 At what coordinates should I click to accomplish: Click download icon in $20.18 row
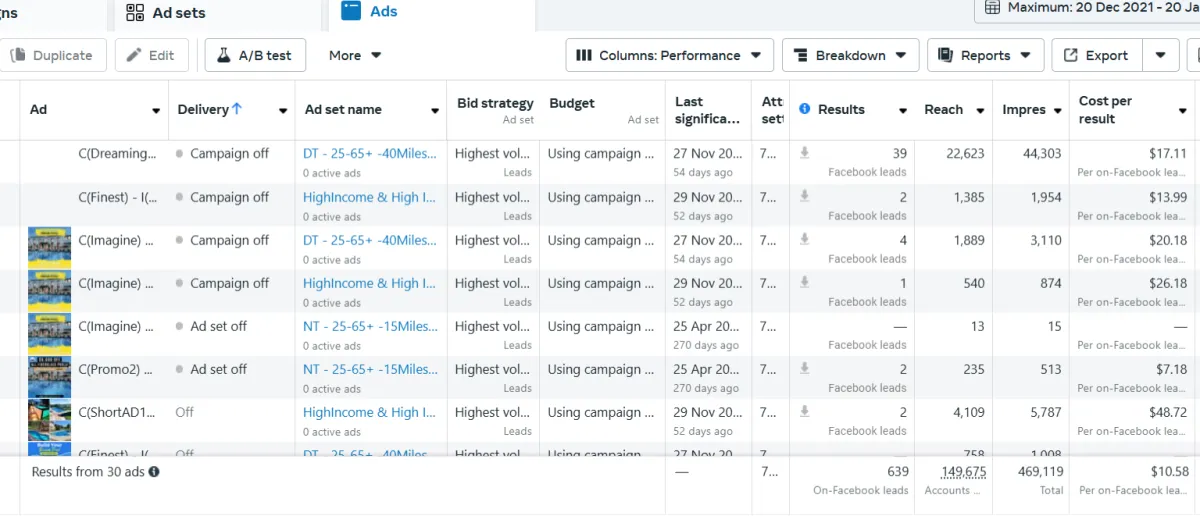pyautogui.click(x=804, y=239)
